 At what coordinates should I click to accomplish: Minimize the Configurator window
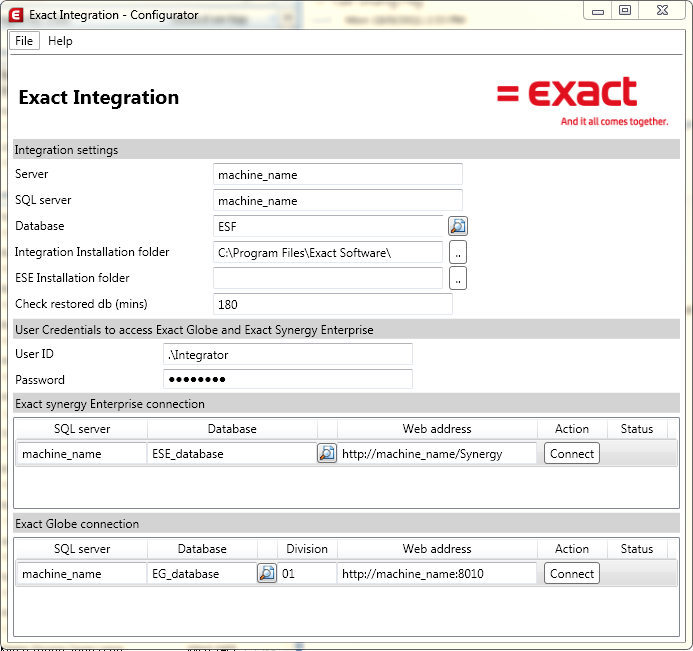coord(598,11)
